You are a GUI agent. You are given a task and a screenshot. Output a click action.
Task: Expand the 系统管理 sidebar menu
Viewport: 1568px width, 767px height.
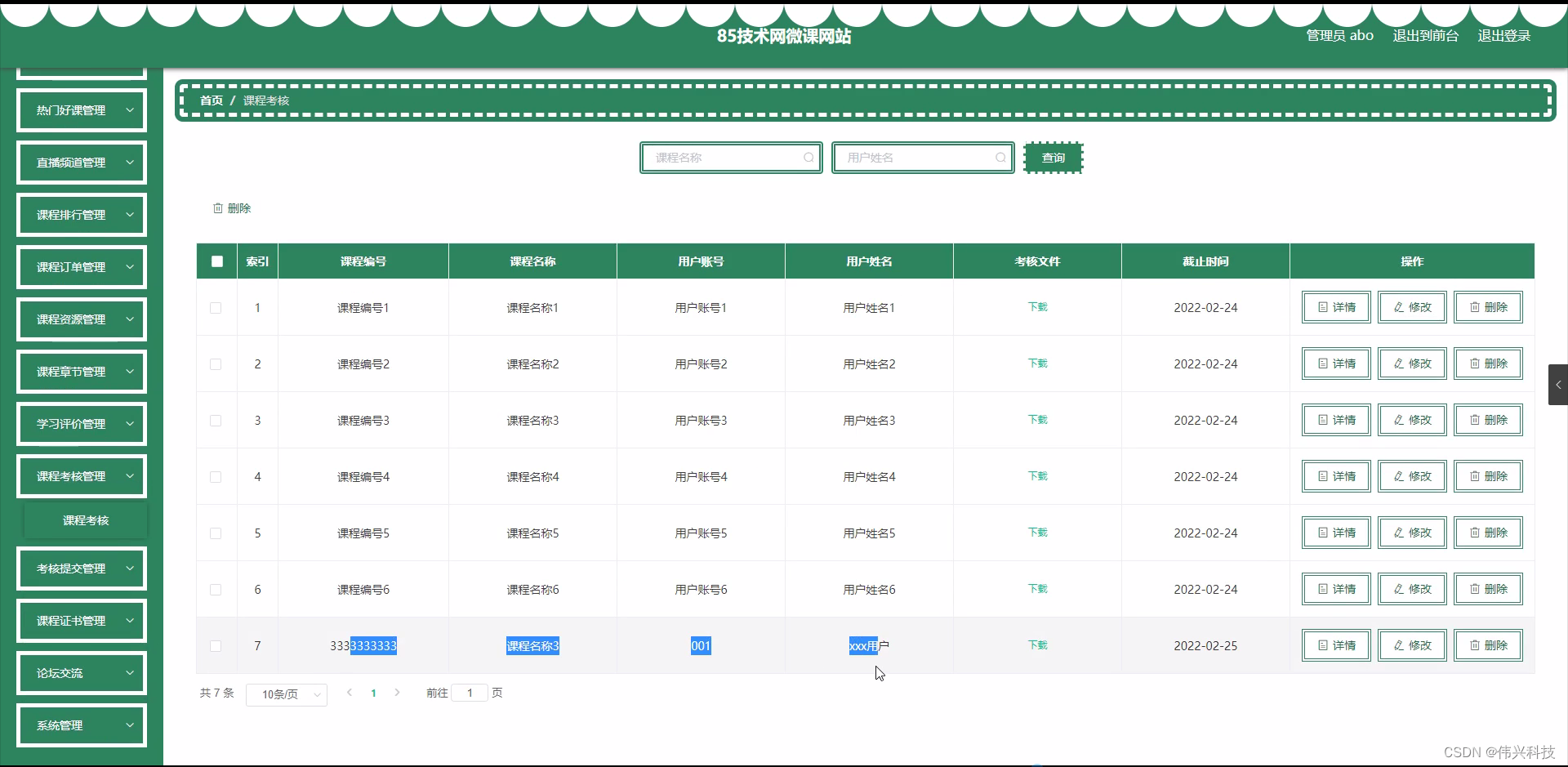coord(81,725)
